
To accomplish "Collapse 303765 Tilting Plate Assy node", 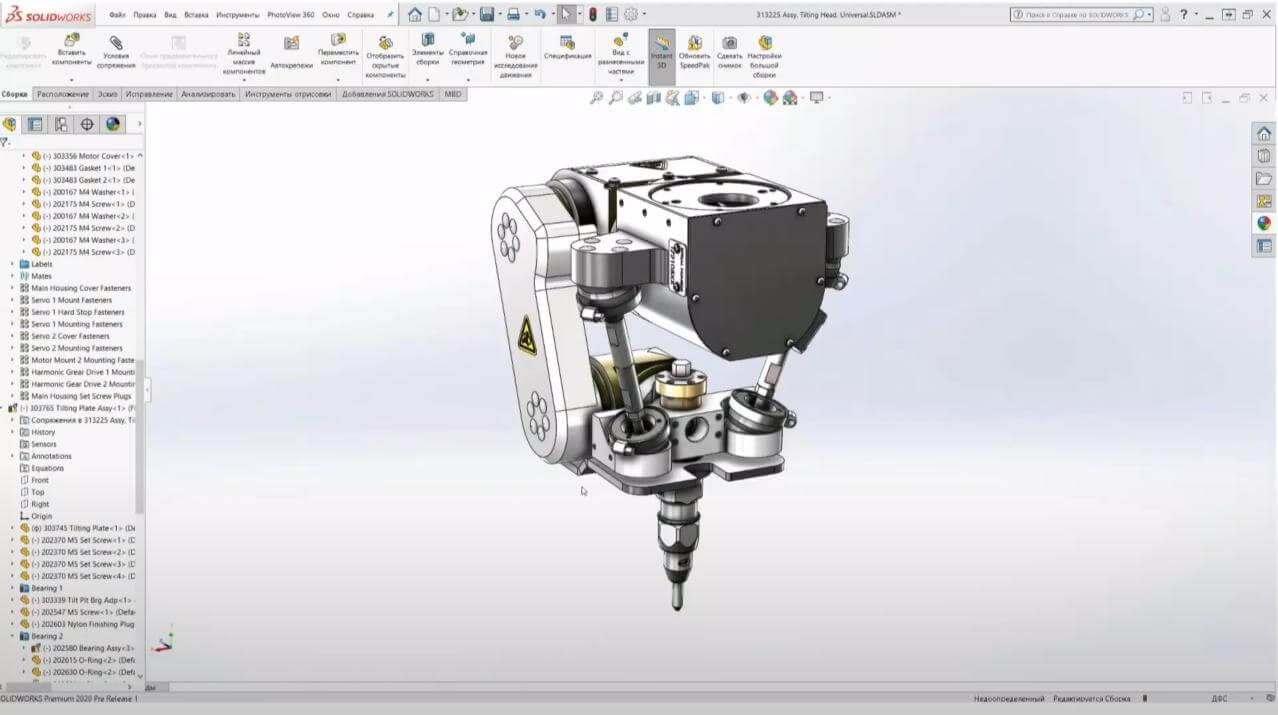I will 4,408.
